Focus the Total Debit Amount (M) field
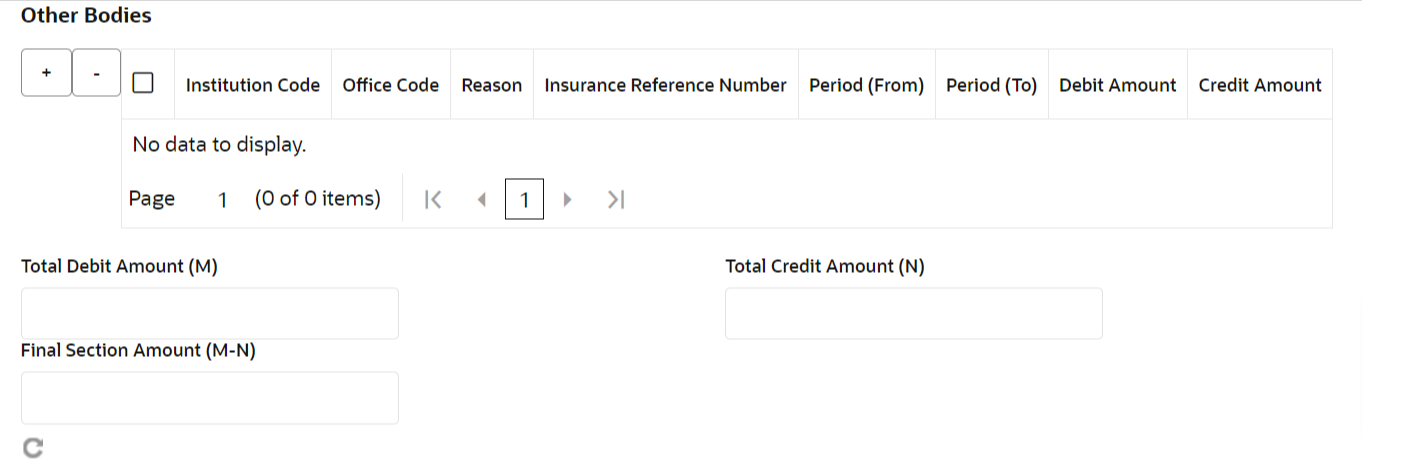This screenshot has width=1427, height=462. coord(210,314)
